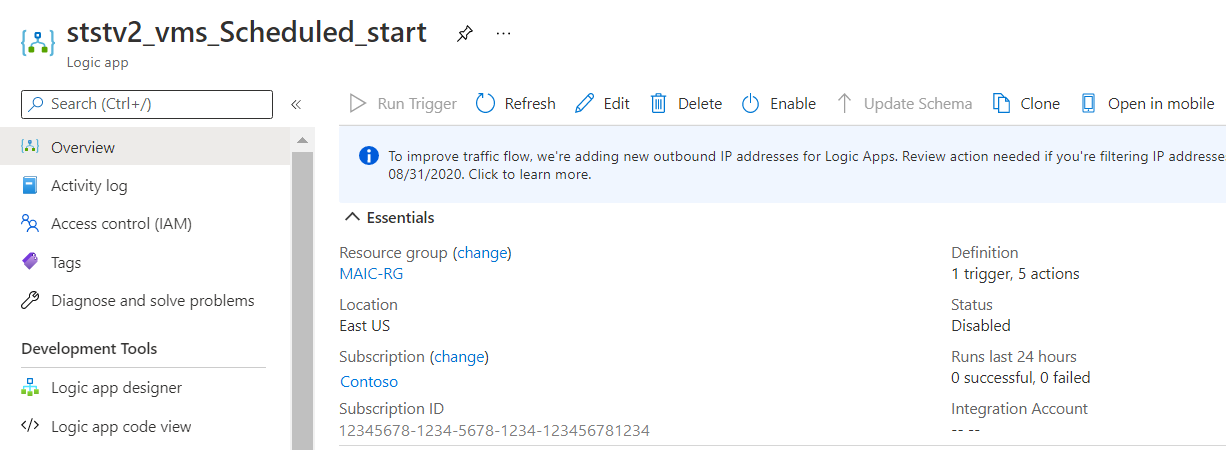The image size is (1226, 450).
Task: Click the Edit pencil icon
Action: click(584, 104)
